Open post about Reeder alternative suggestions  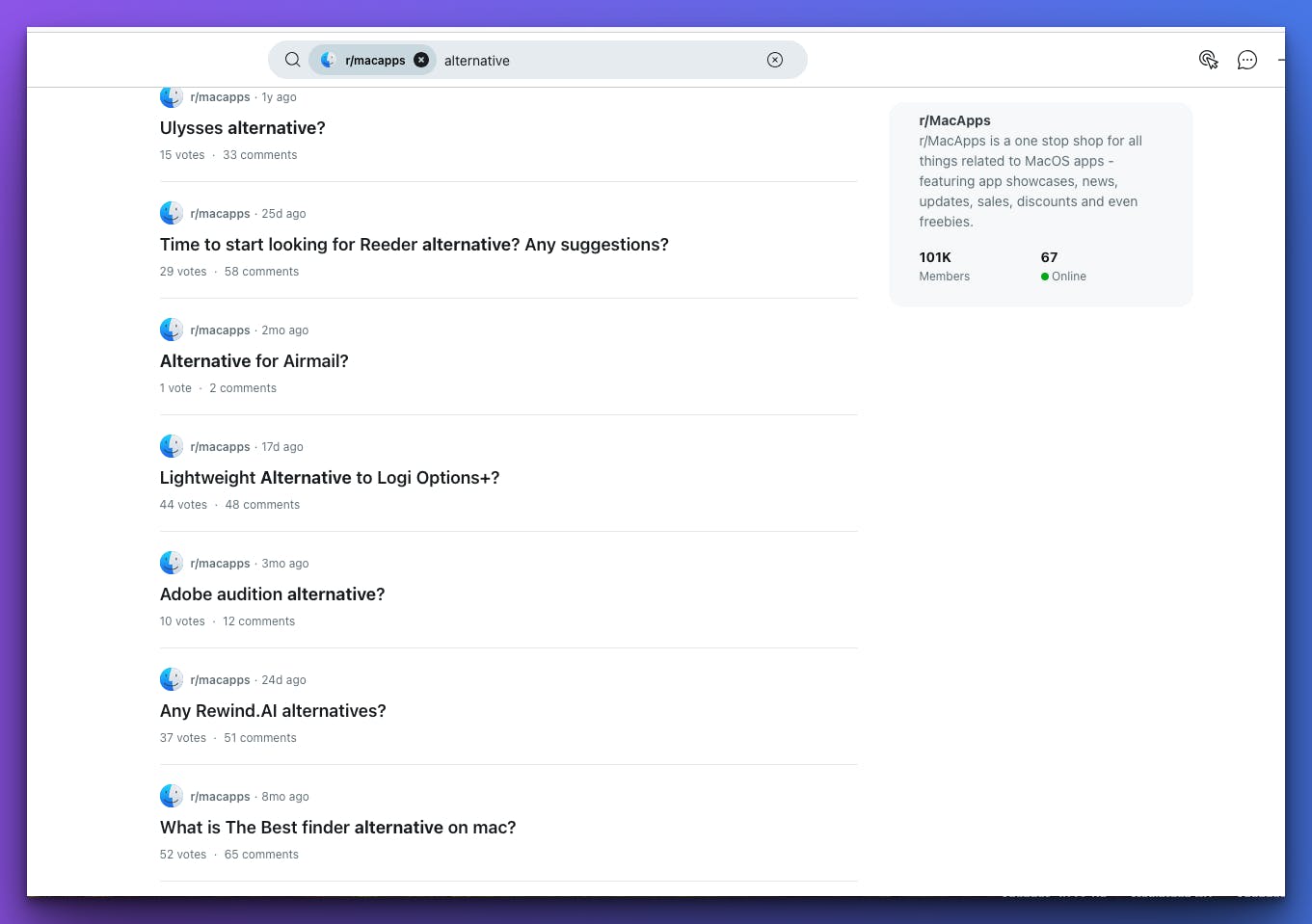415,245
